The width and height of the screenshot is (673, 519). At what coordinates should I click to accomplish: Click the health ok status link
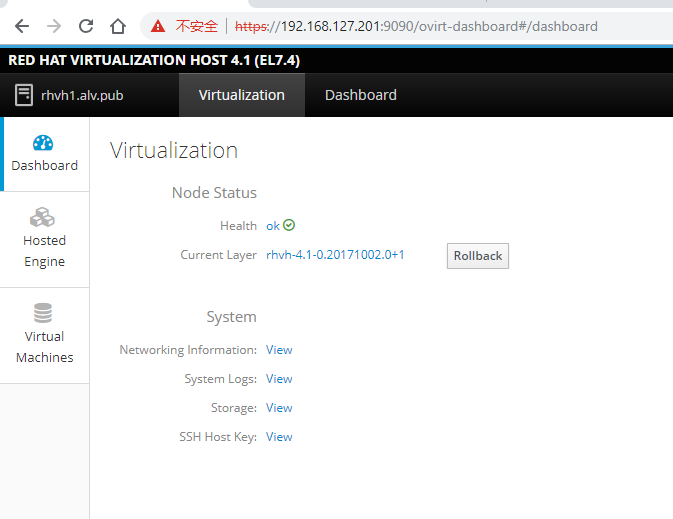pos(273,226)
